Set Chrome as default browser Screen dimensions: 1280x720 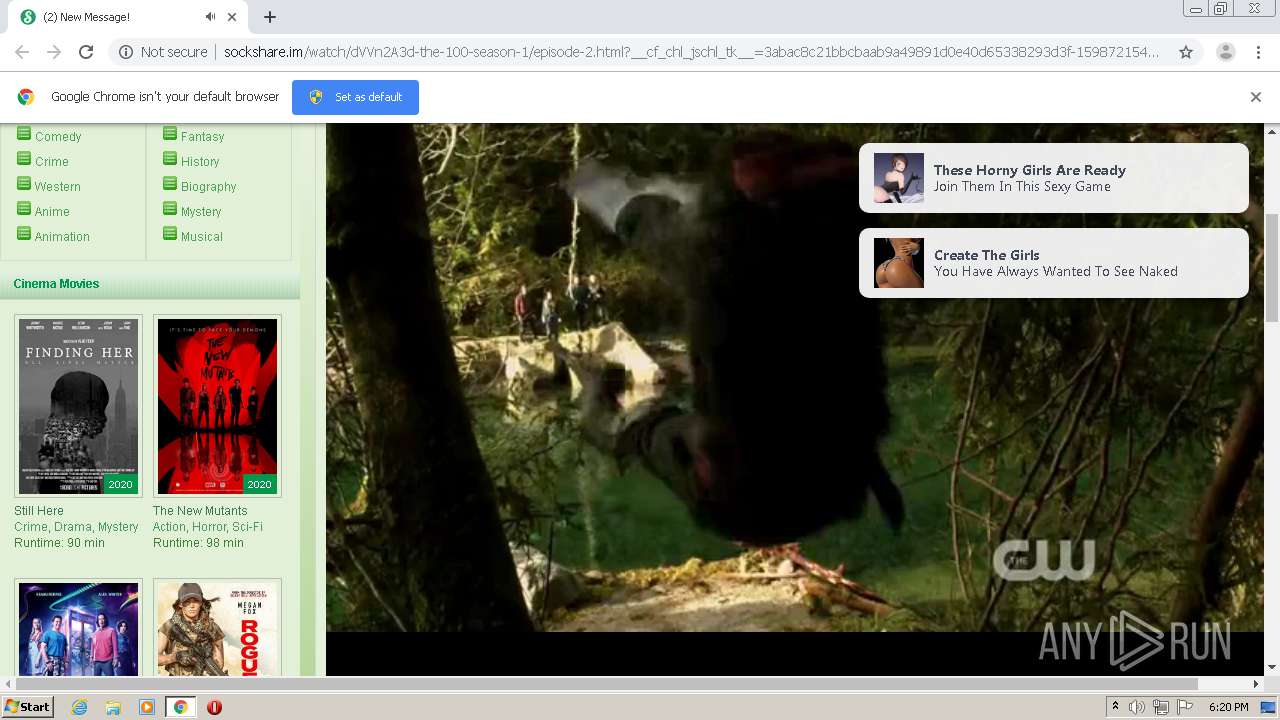click(355, 97)
